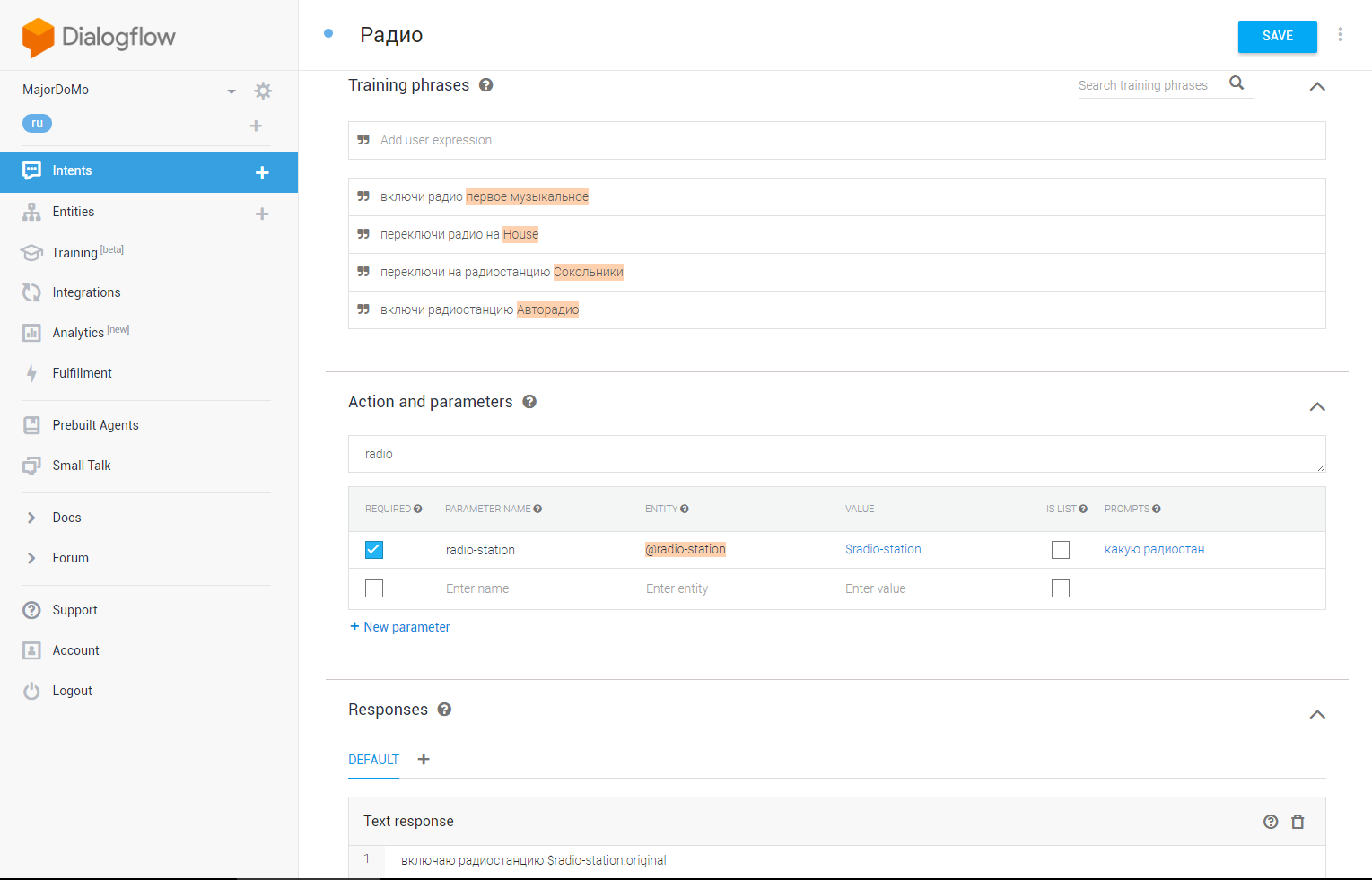Expand the Docs sidebar item
Viewport: 1372px width, 880px height.
pos(66,518)
